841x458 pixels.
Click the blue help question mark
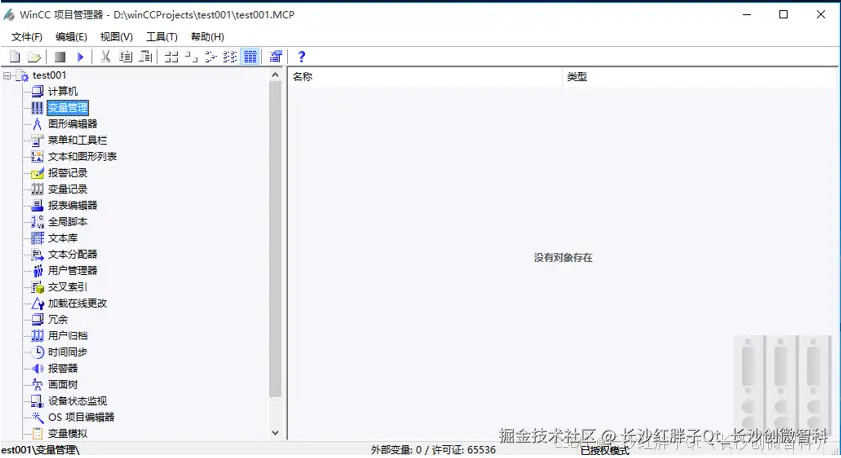[301, 56]
